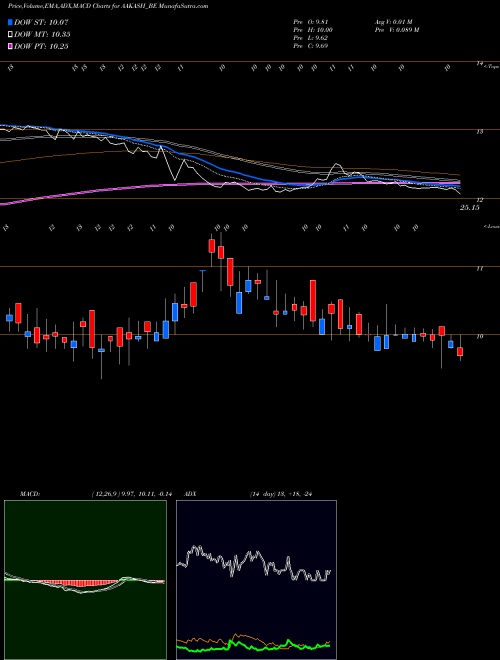500x660 pixels.
Task: Click the blue DOW ST legend swatch
Action: (10, 22)
